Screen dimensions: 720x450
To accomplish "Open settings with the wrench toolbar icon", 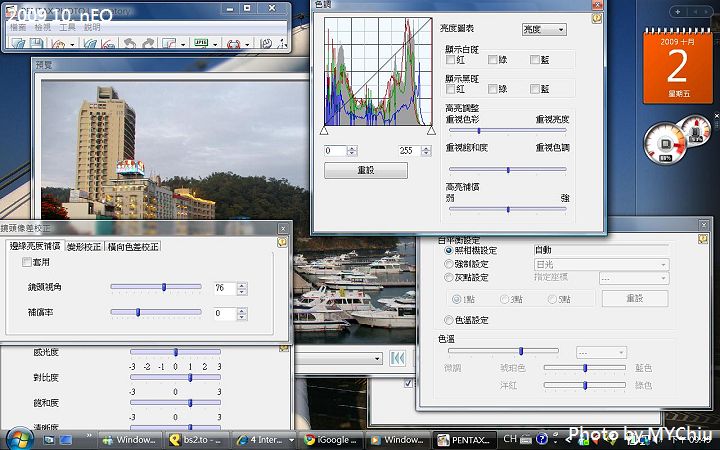I will (x=266, y=44).
